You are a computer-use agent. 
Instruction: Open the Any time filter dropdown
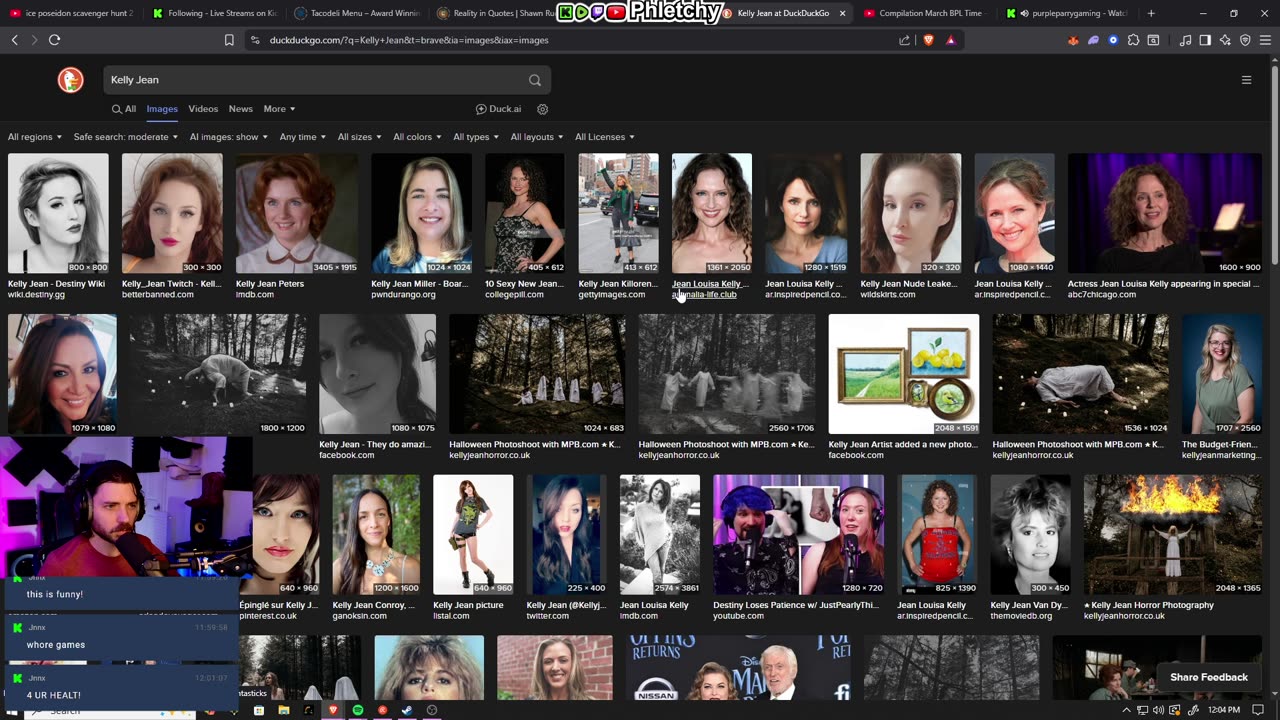(x=303, y=137)
